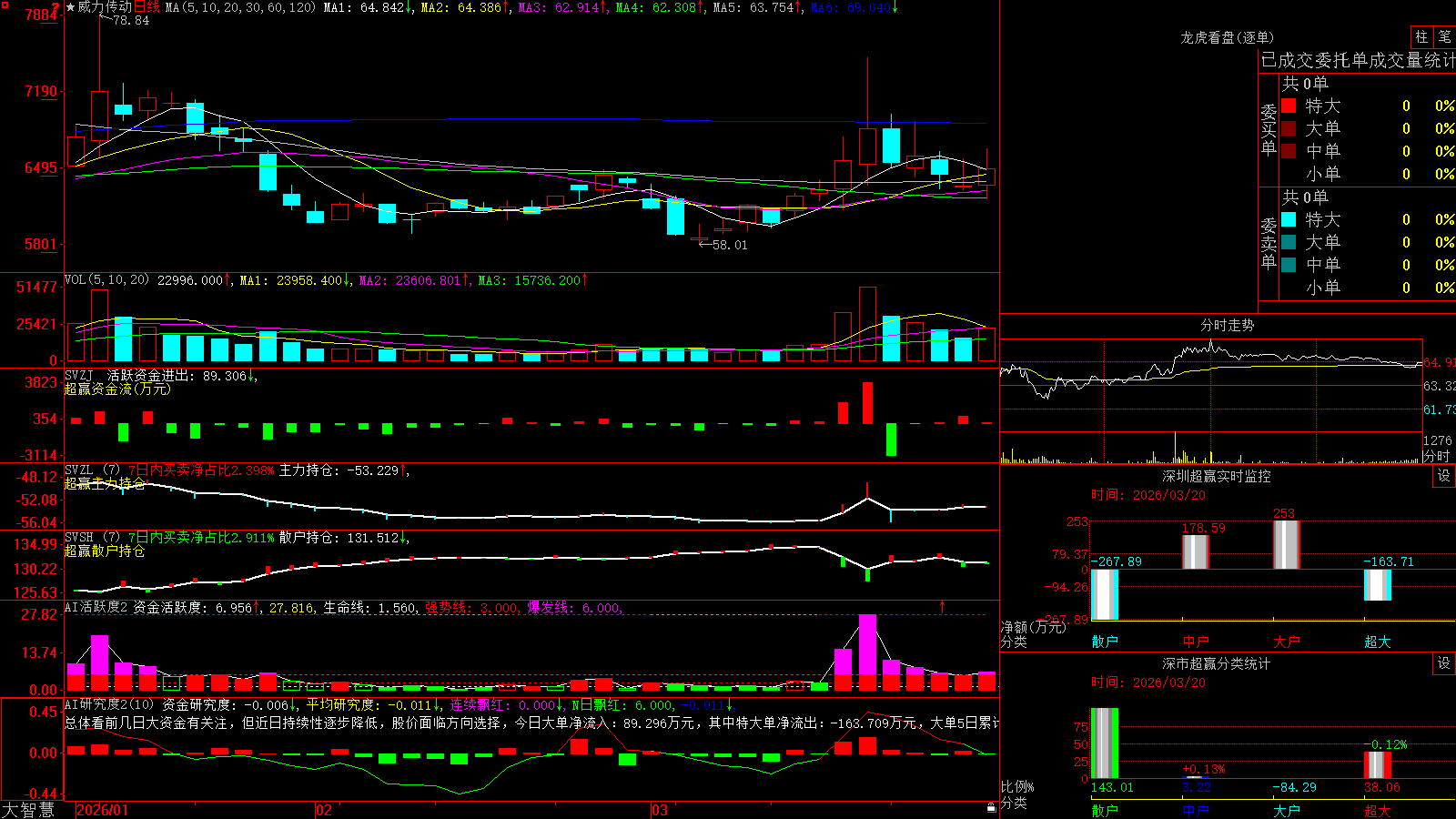1456x819 pixels.
Task: Click the 超大 bar showing -163.71
Action: (1378, 584)
